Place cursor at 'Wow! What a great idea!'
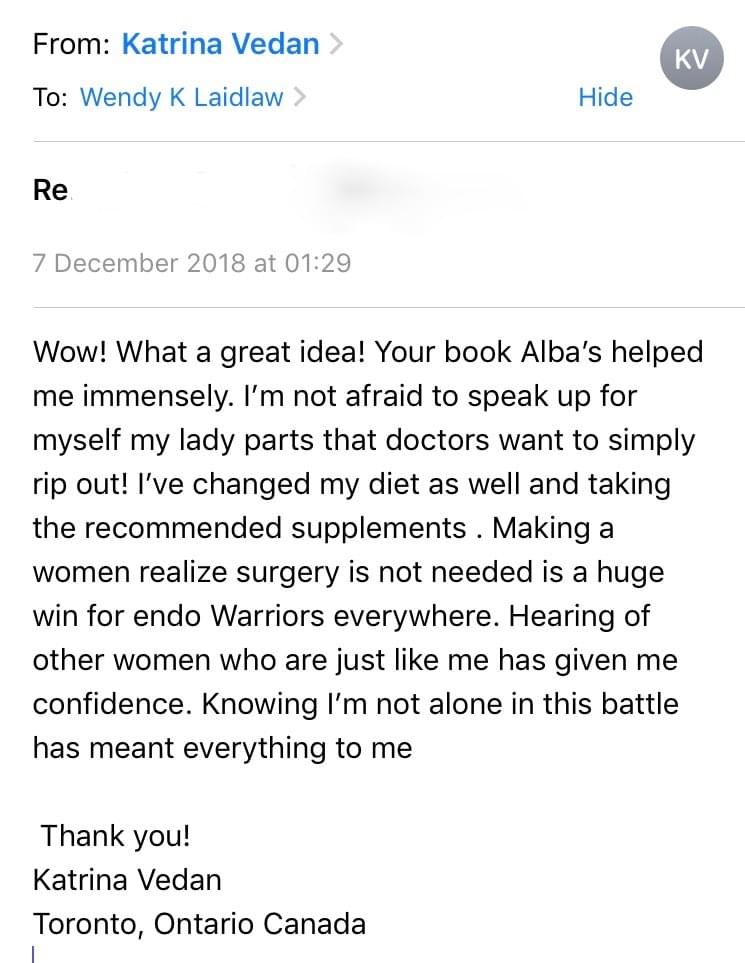The image size is (745, 963). tap(199, 352)
